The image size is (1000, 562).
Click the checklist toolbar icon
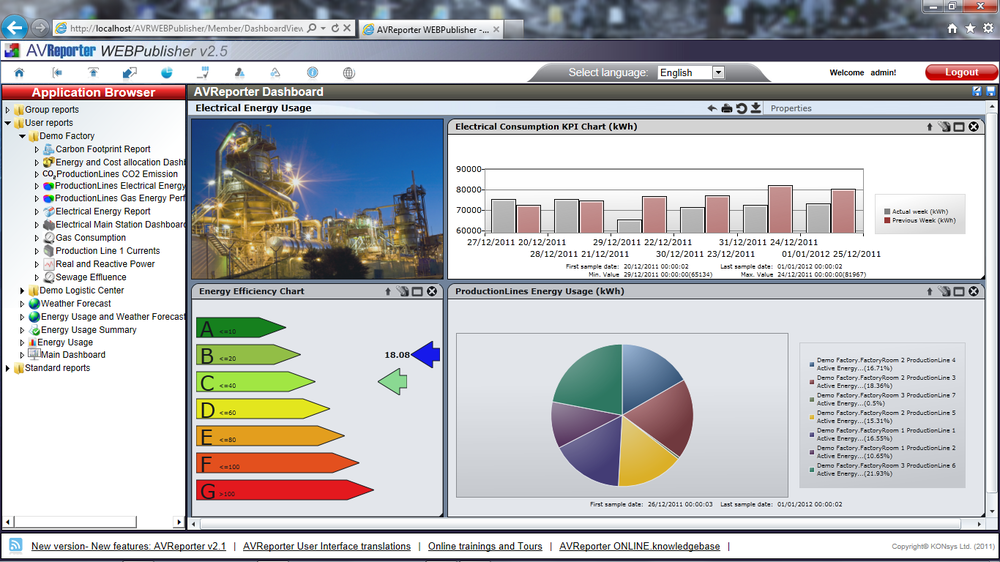(203, 73)
